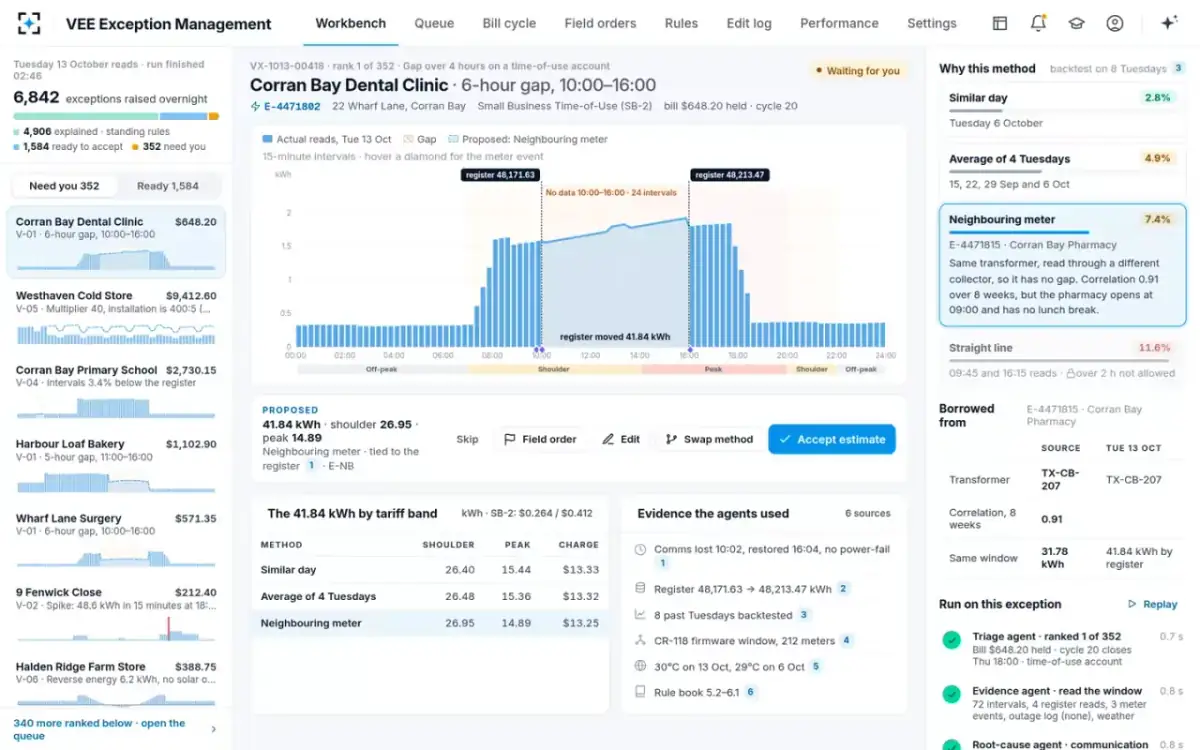Screen dimensions: 1200x750
Task: Open Harbour Loaf Bakery exception
Action: [116, 466]
